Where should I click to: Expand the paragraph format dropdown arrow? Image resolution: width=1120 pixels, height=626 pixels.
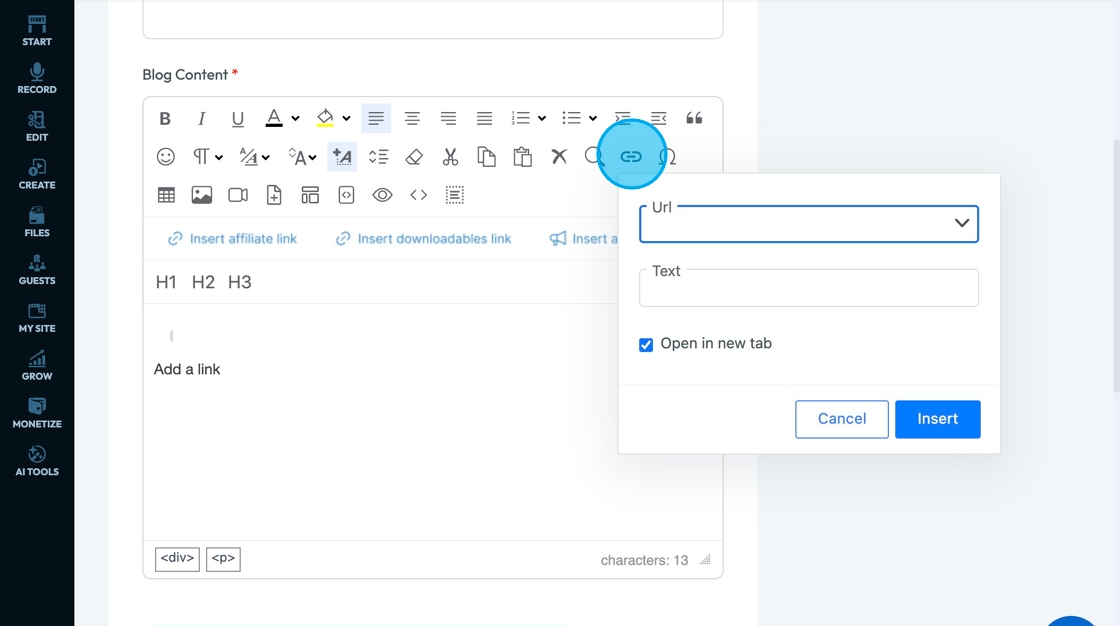coord(219,157)
